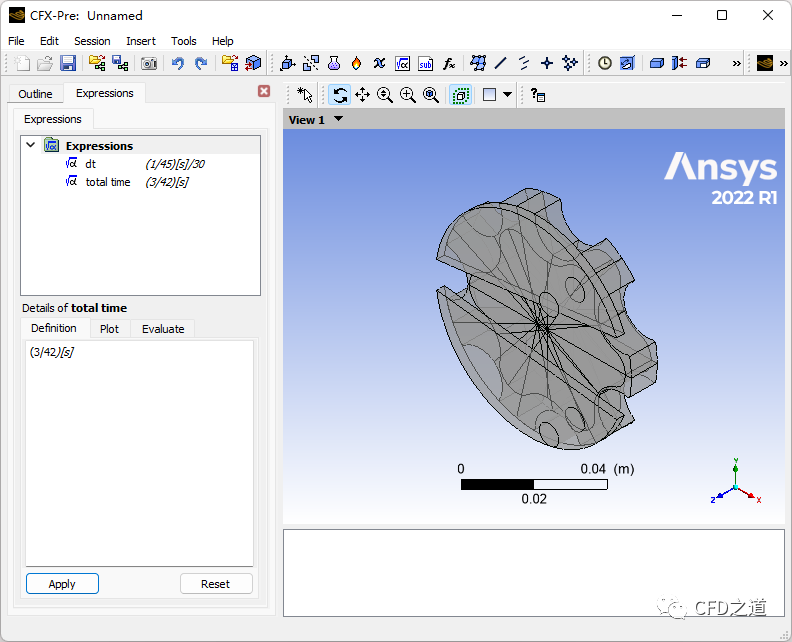This screenshot has height=642, width=792.
Task: Open the Edit menu
Action: pos(50,41)
